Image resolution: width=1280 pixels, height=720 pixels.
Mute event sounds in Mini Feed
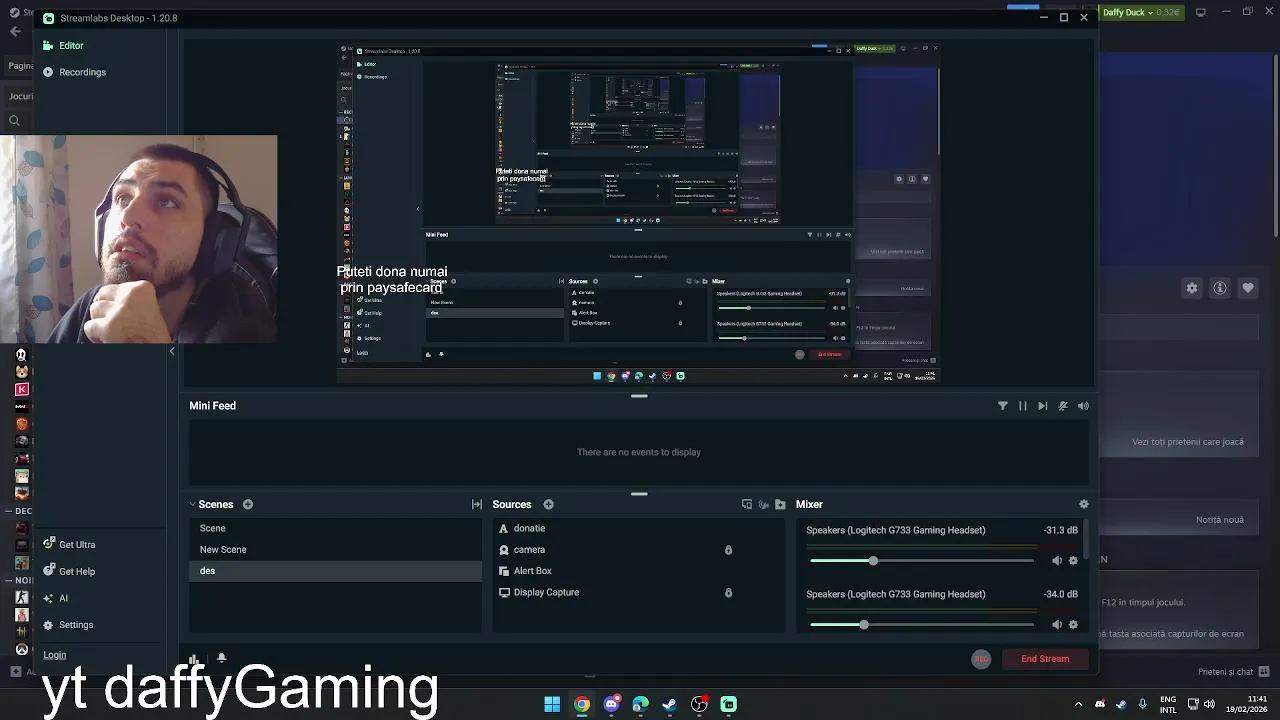(x=1083, y=406)
